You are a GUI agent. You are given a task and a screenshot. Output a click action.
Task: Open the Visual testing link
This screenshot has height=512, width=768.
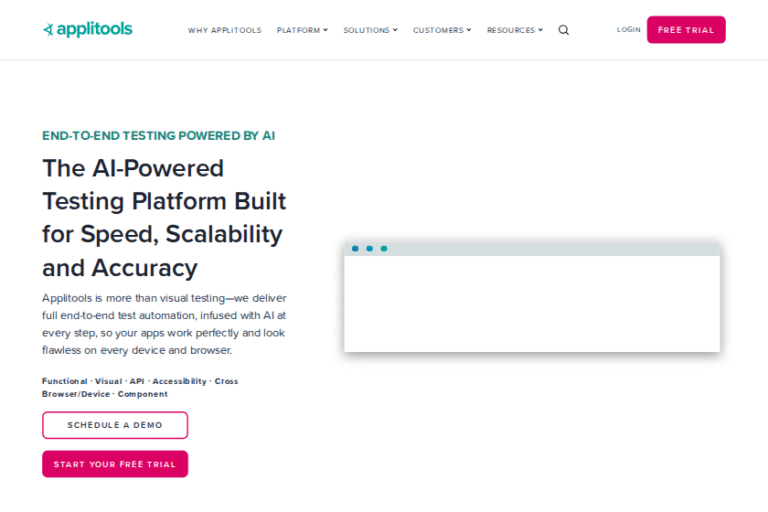pyautogui.click(x=108, y=381)
